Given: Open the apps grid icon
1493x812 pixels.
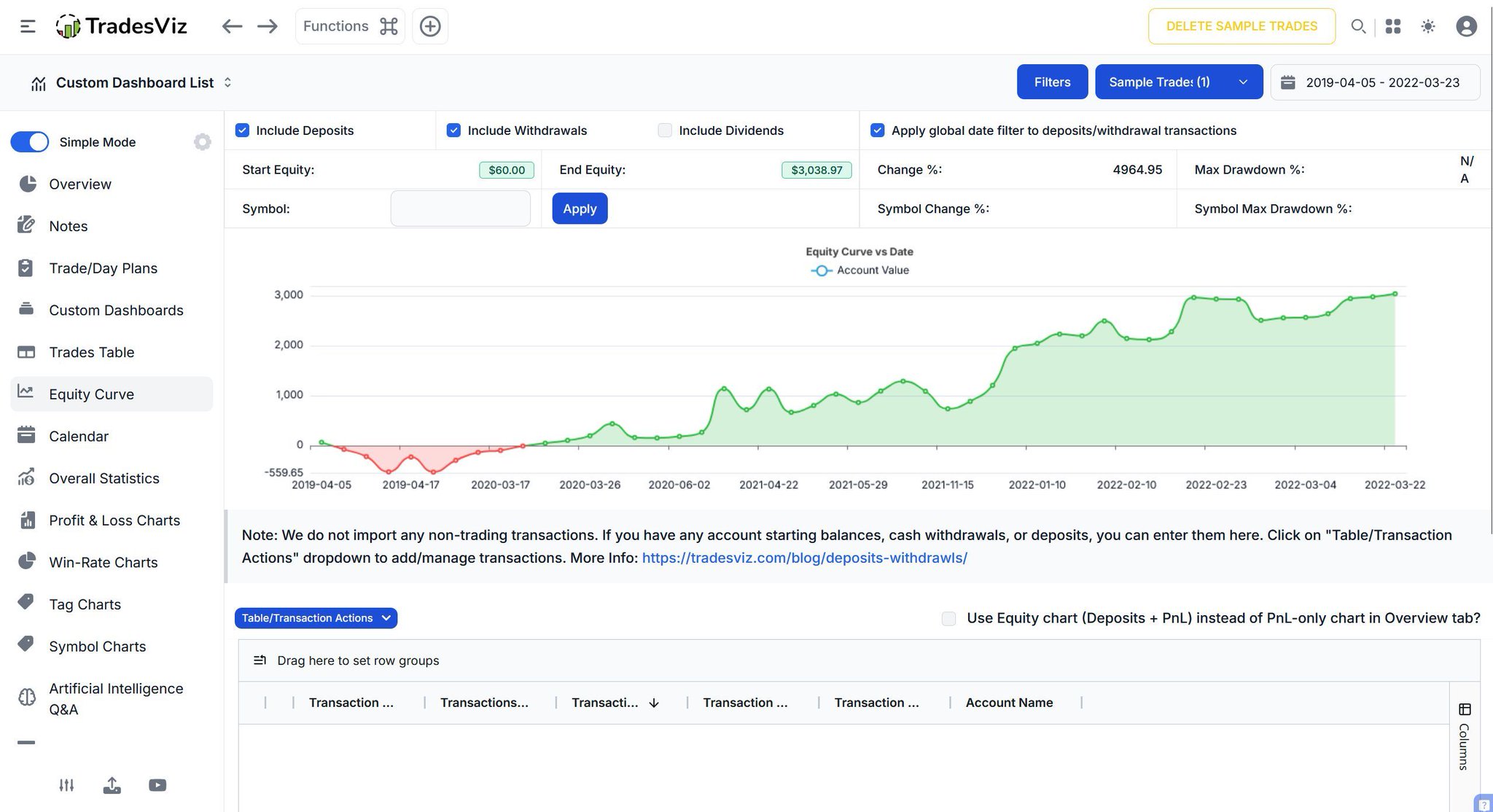Looking at the screenshot, I should [x=1392, y=26].
